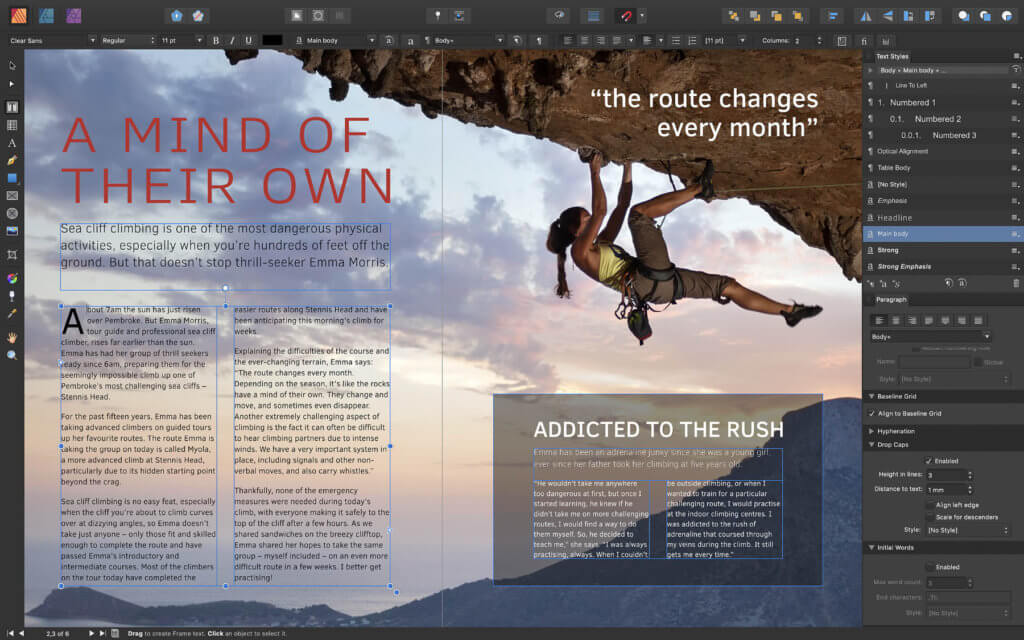Choose the Zoom magnifier tool
Image resolution: width=1024 pixels, height=640 pixels.
(x=12, y=355)
